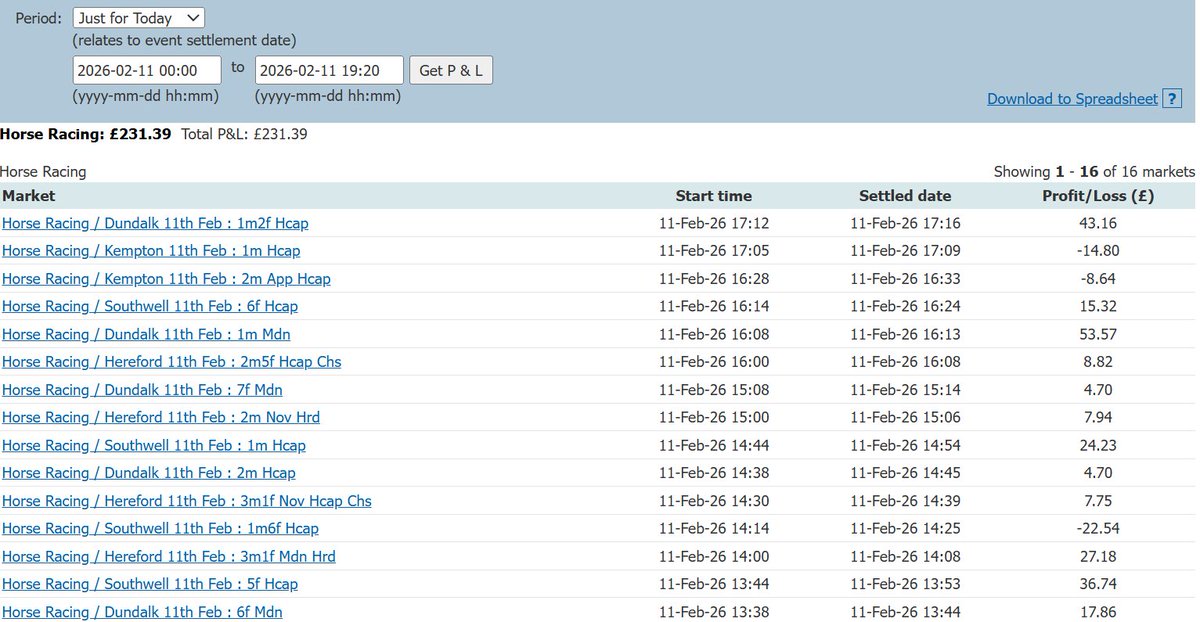Open the Dundalk 1m2f Hcap market
1200x622 pixels.
tap(155, 223)
